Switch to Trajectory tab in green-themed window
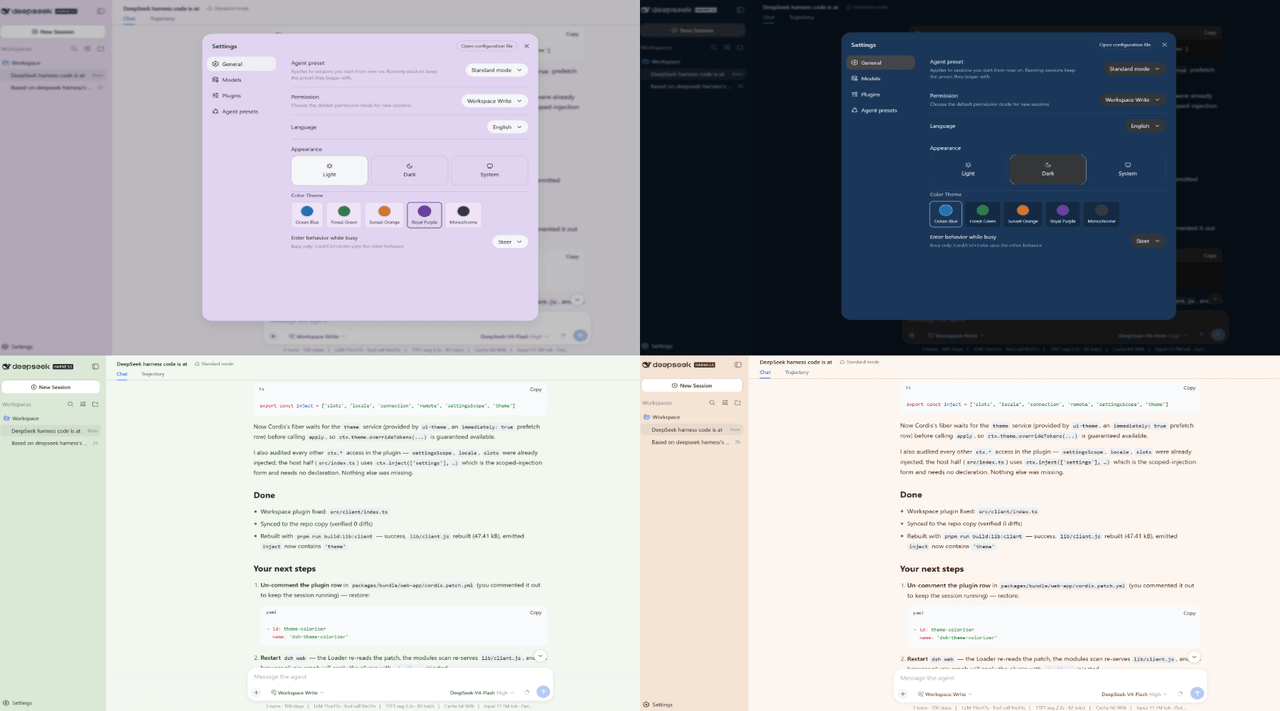 [x=153, y=374]
